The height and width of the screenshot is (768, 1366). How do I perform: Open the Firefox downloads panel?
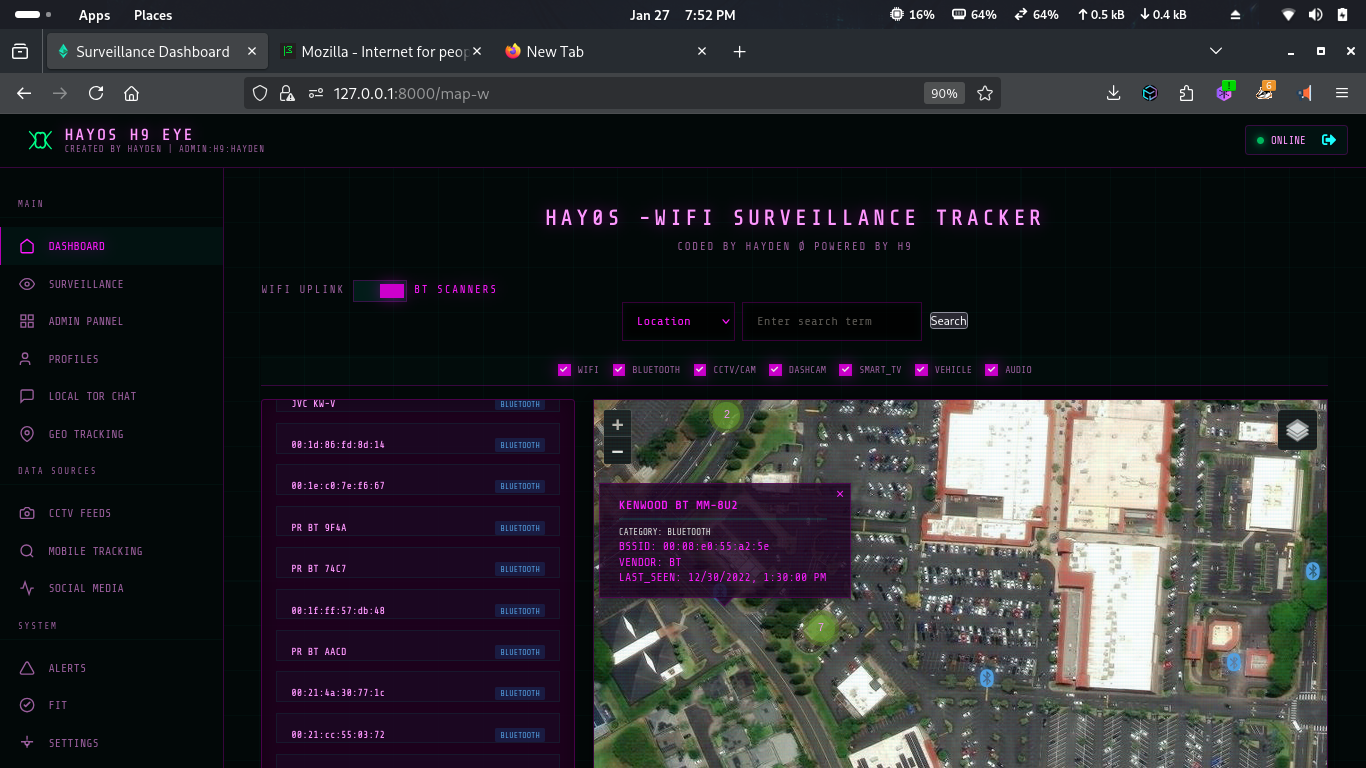(1113, 93)
